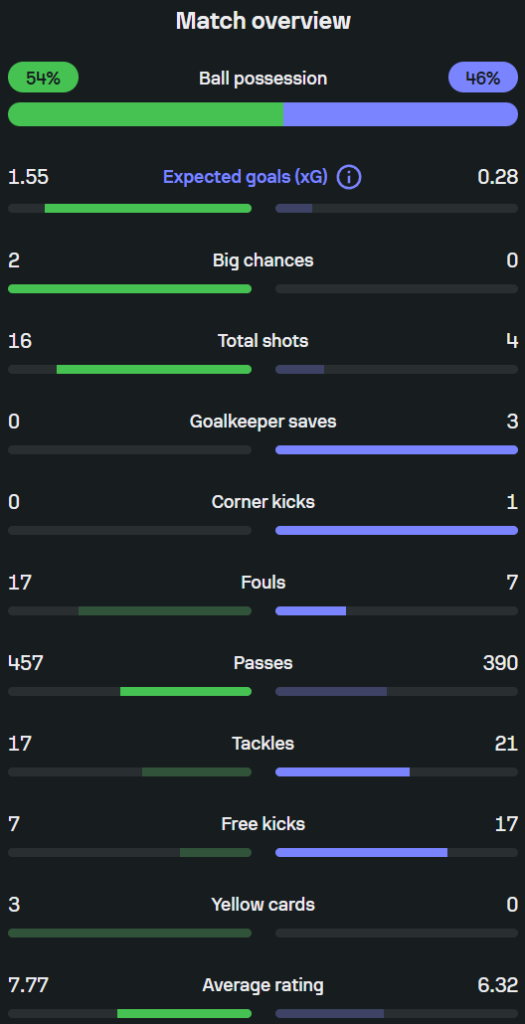Viewport: 525px width, 1024px height.
Task: Click the purple segment of possession bar
Action: (400, 114)
